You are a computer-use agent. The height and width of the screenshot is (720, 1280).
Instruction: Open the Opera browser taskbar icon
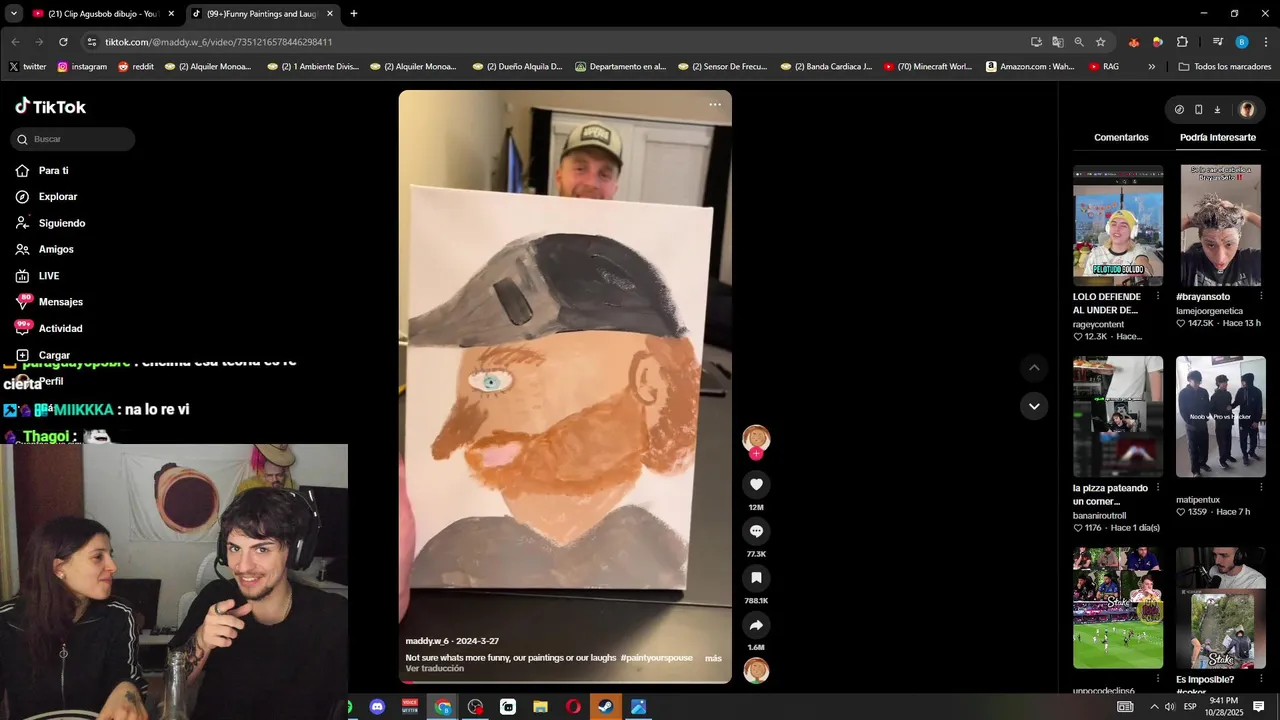point(573,707)
